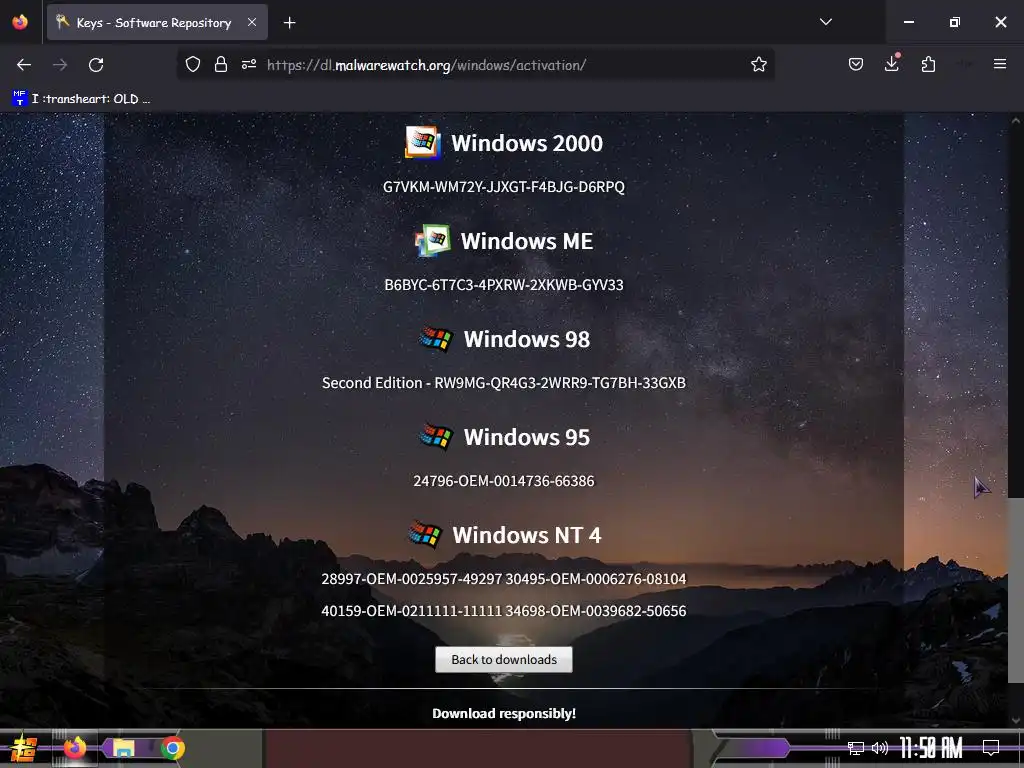Select the Second Edition key line
The width and height of the screenshot is (1024, 768).
[504, 383]
